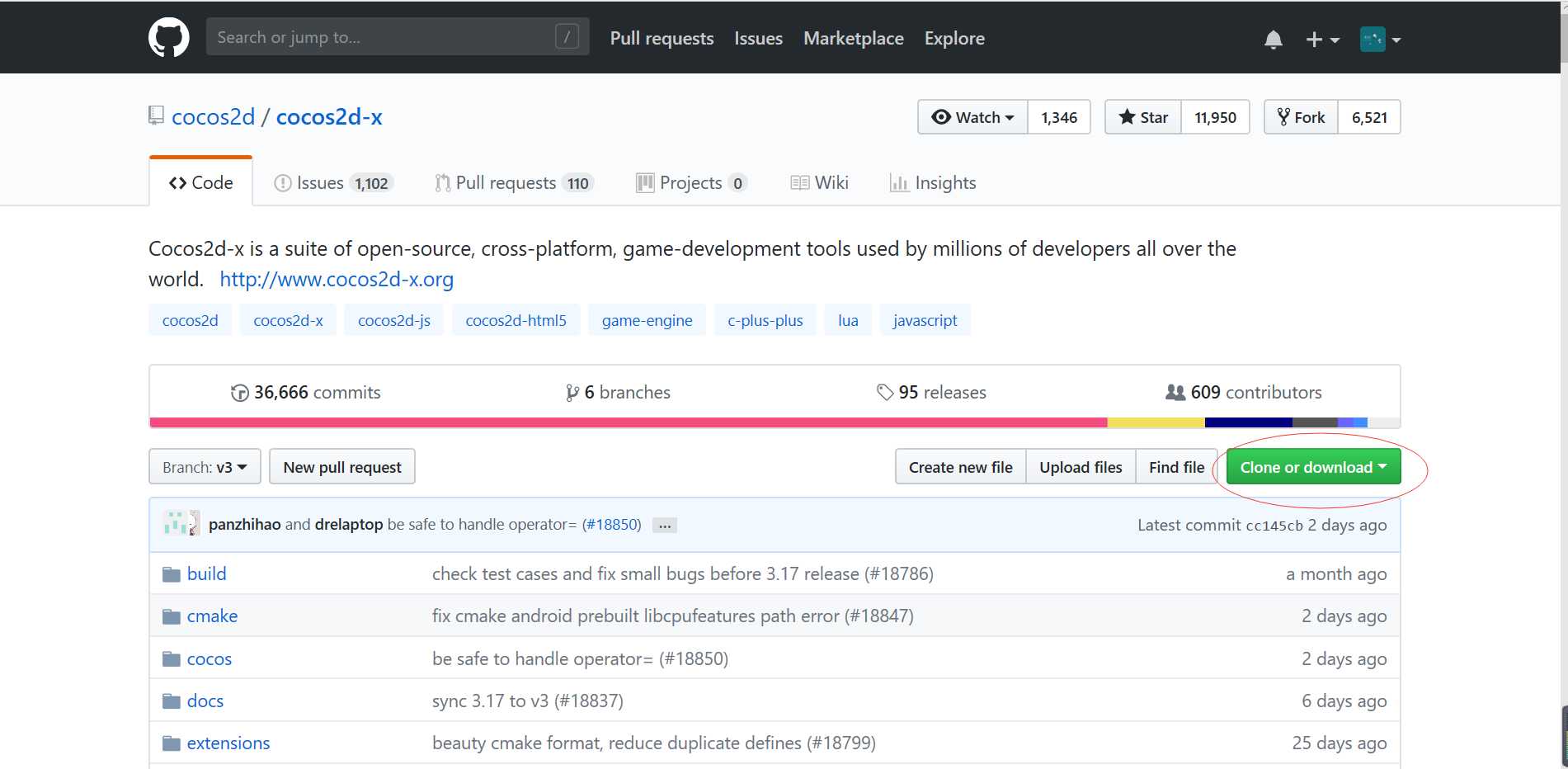Click the dark blue language bar segment
1568x769 pixels.
click(x=1249, y=422)
